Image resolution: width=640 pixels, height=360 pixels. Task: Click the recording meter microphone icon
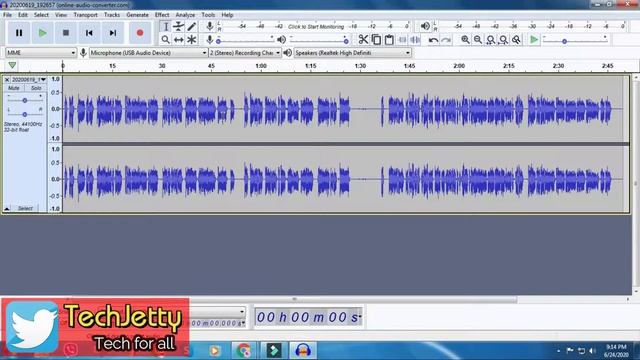209,26
